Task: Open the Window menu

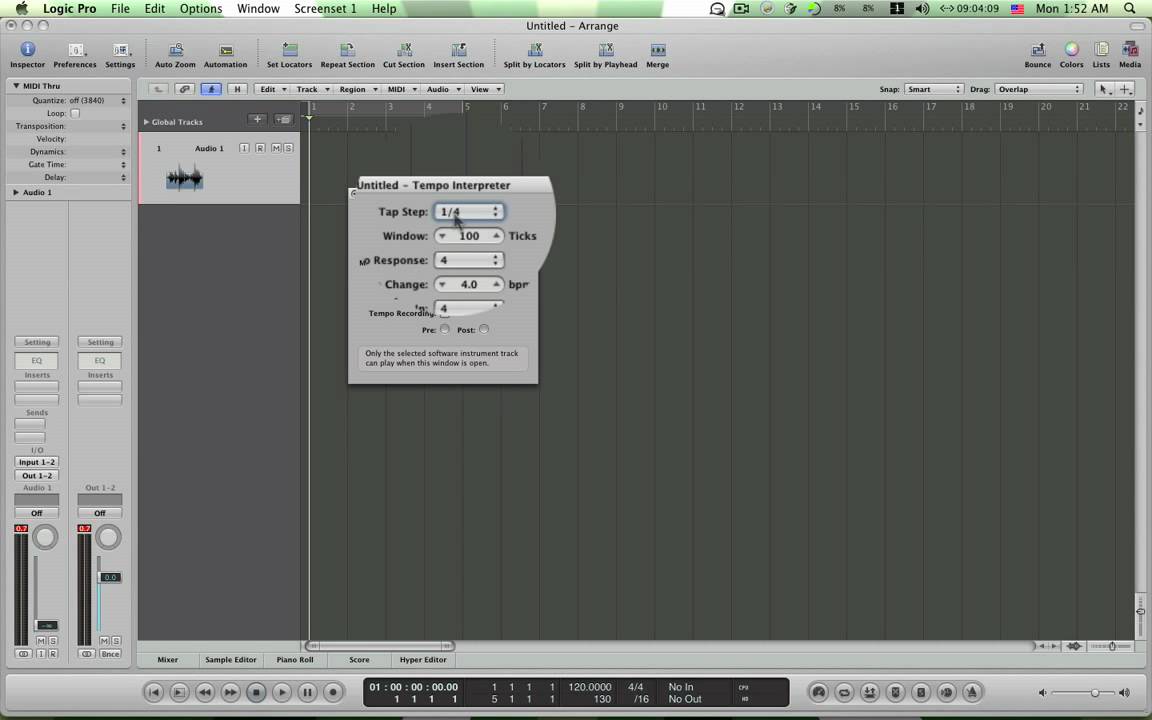Action: click(x=258, y=9)
